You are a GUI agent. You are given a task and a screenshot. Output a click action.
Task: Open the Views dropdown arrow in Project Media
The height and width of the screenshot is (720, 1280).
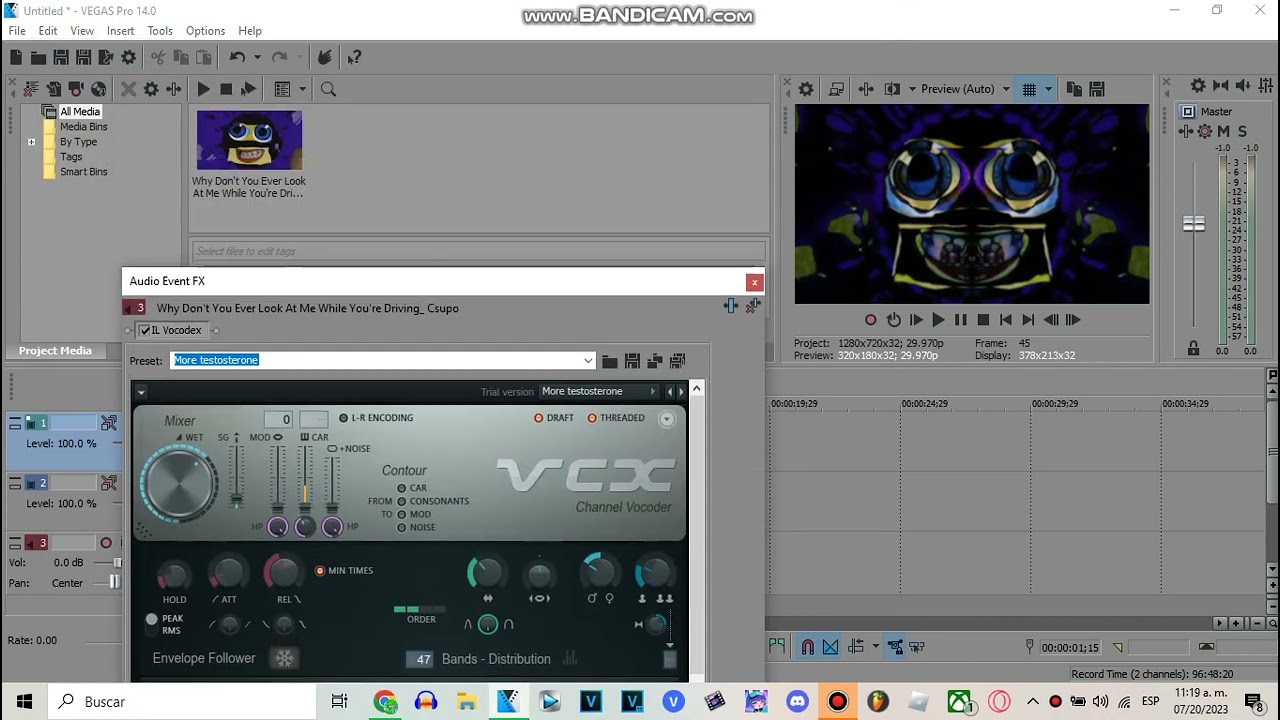302,89
